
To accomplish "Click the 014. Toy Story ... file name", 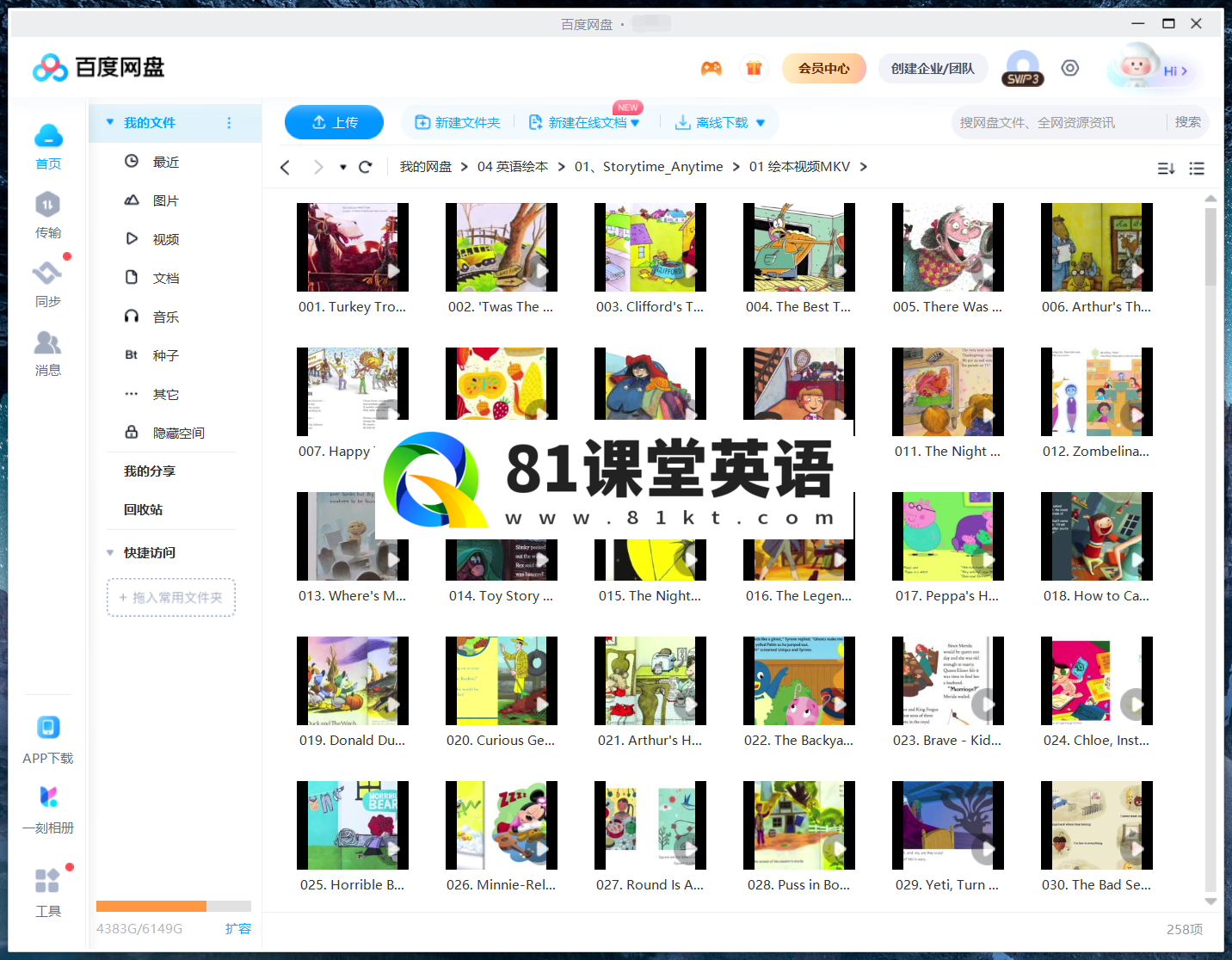I will [501, 595].
